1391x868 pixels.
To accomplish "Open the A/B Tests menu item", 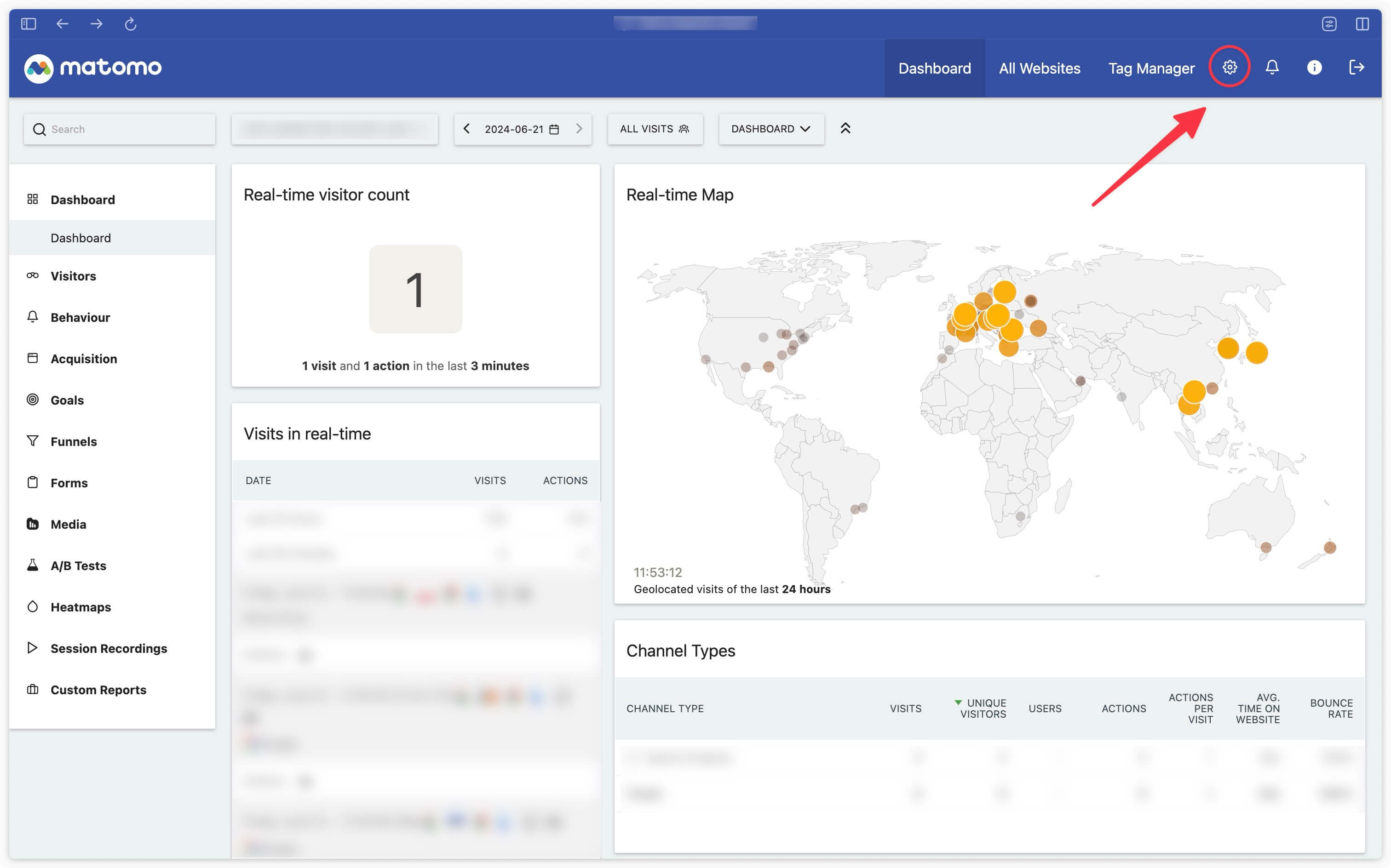I will coord(78,565).
